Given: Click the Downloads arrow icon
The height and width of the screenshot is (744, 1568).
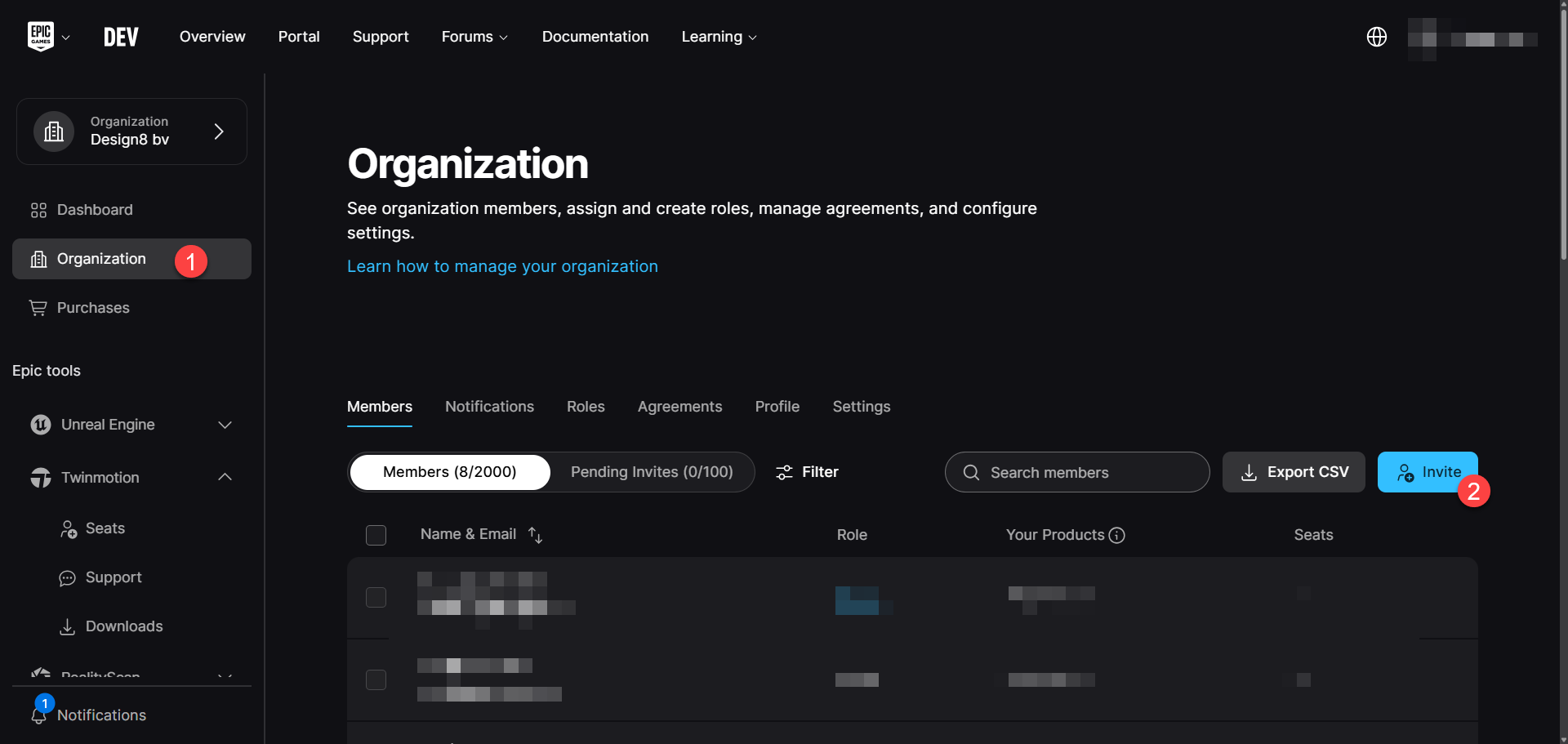Looking at the screenshot, I should pos(68,626).
